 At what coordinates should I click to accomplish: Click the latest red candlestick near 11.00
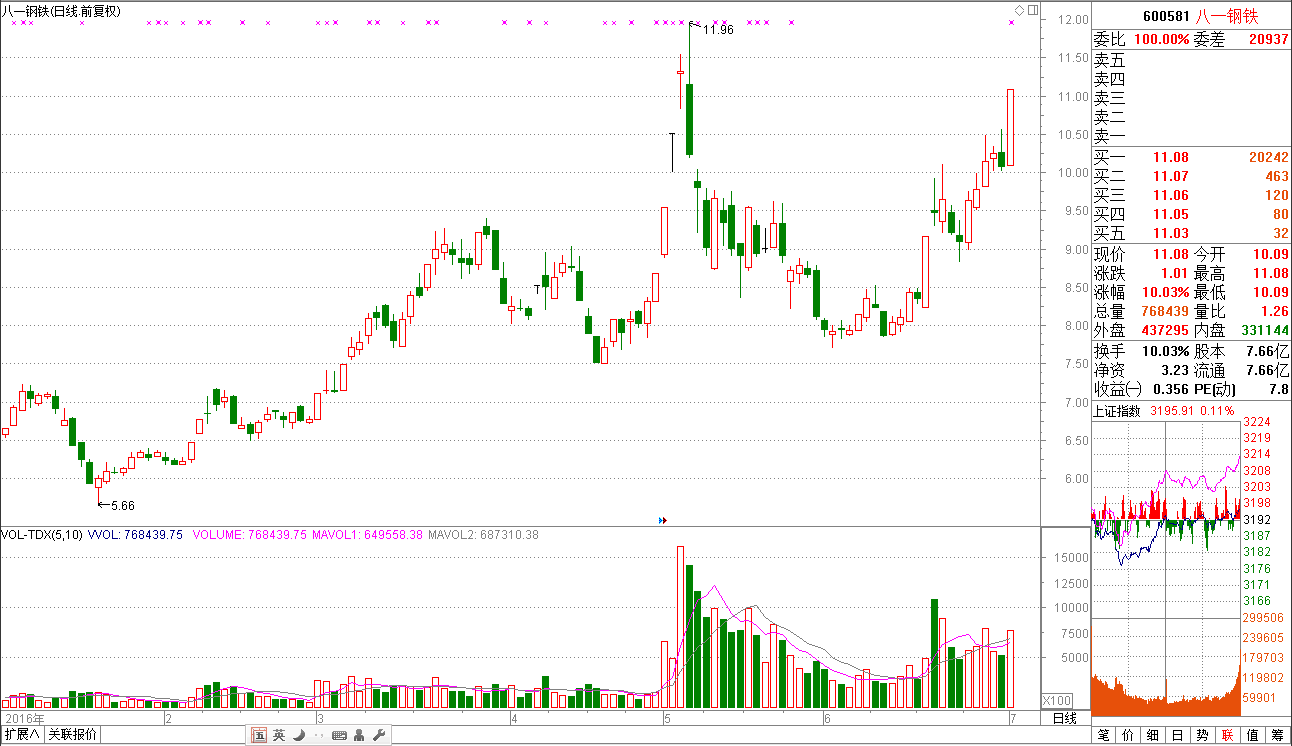[1010, 127]
